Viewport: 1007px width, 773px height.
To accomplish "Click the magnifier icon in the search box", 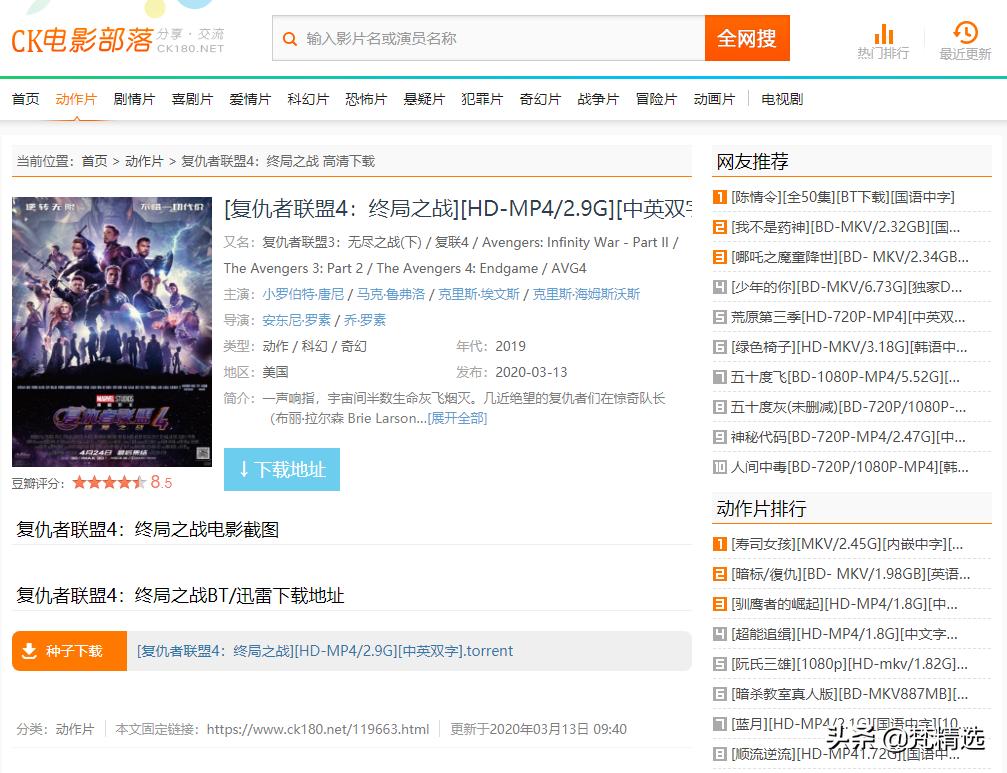I will coord(291,37).
